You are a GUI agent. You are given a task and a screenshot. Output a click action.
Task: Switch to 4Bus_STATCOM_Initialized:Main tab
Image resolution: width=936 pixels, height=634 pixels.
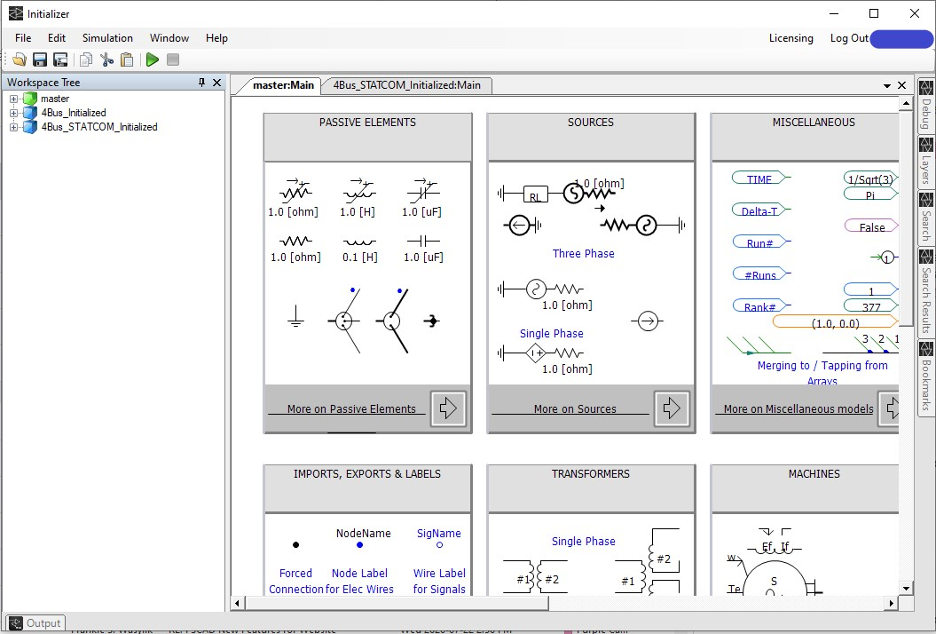tap(407, 85)
